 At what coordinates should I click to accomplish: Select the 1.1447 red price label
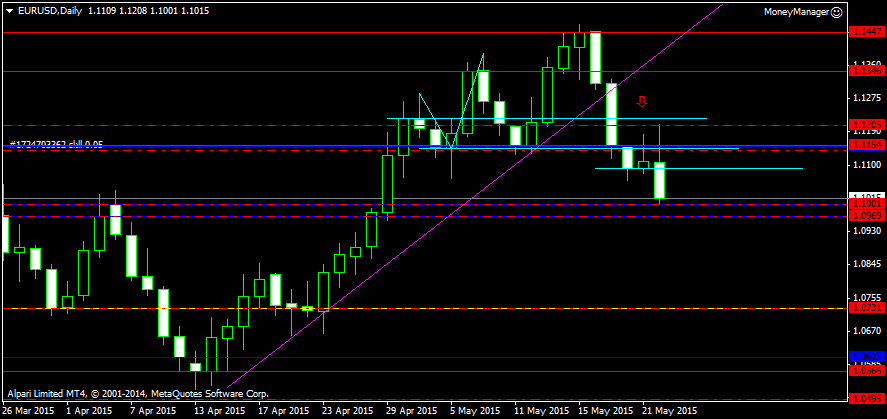[x=866, y=33]
